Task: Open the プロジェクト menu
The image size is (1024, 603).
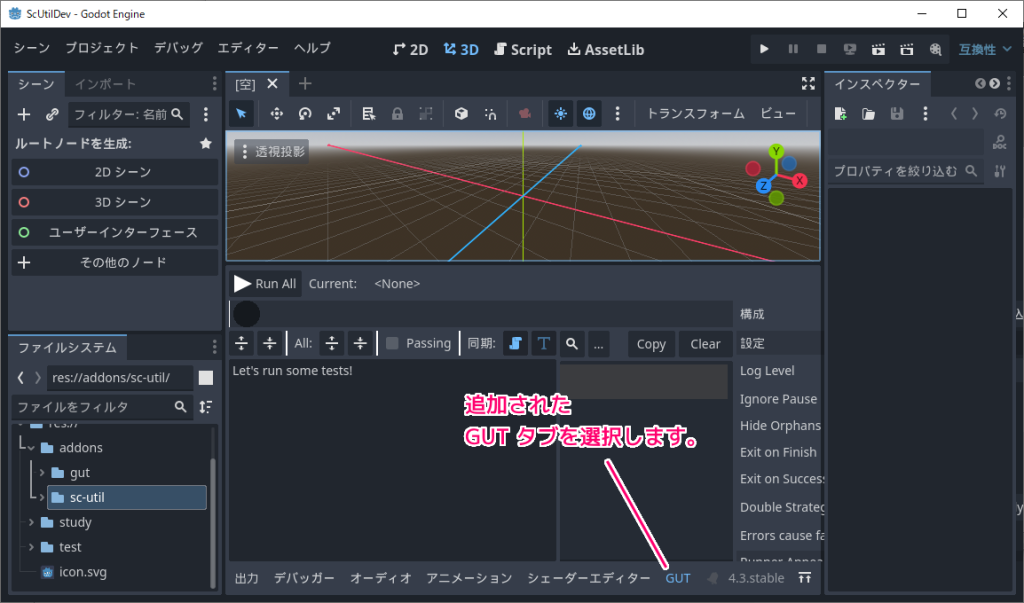Action: coord(102,48)
